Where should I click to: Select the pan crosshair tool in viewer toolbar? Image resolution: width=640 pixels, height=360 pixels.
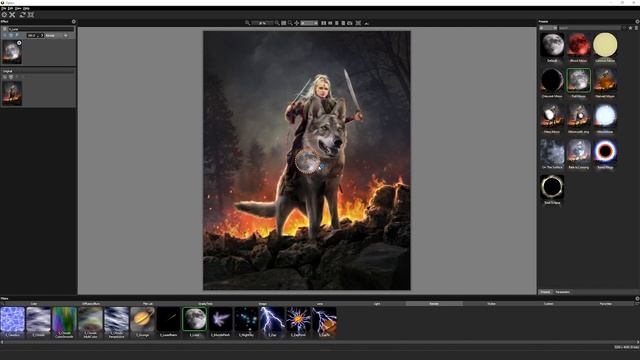point(297,23)
